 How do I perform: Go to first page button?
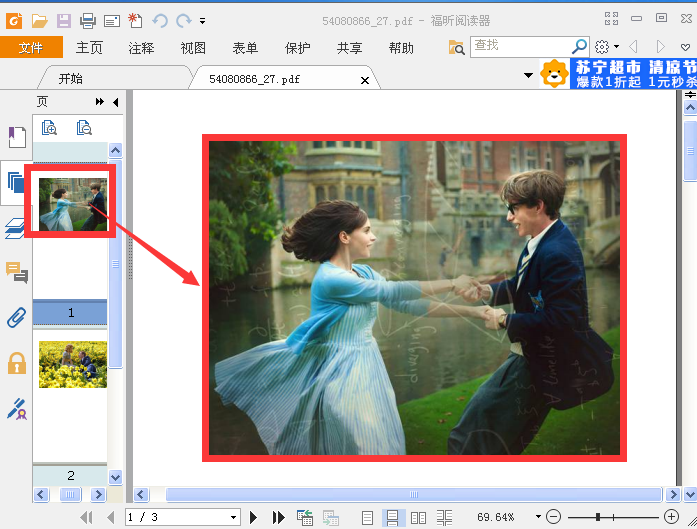coord(86,517)
